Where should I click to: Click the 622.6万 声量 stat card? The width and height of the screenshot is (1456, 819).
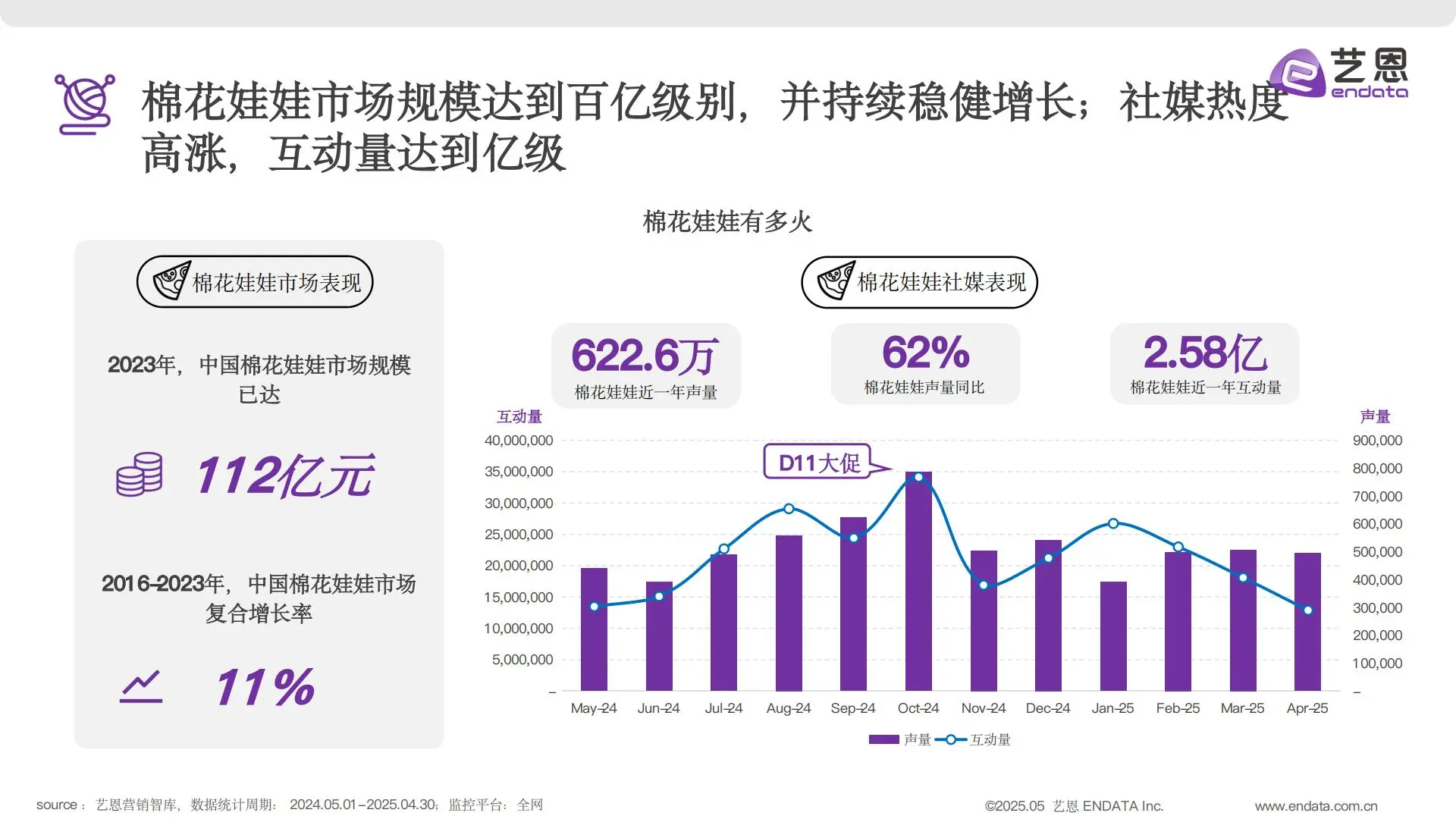click(646, 364)
